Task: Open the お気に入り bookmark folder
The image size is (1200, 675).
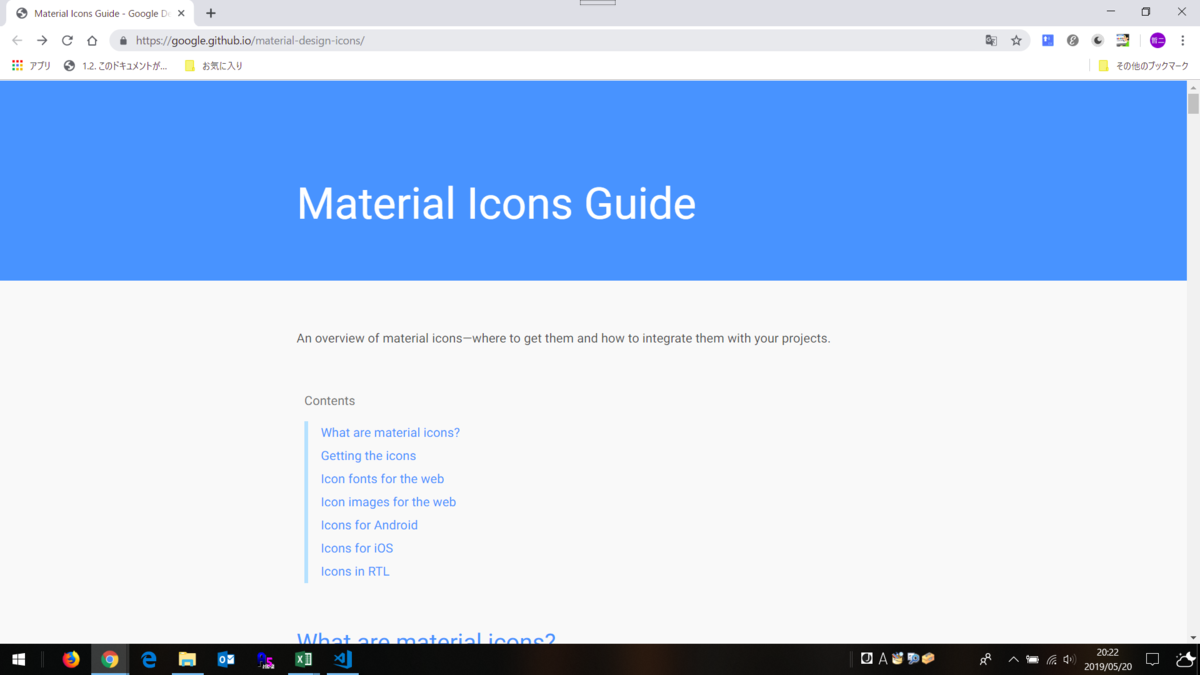Action: 213,66
